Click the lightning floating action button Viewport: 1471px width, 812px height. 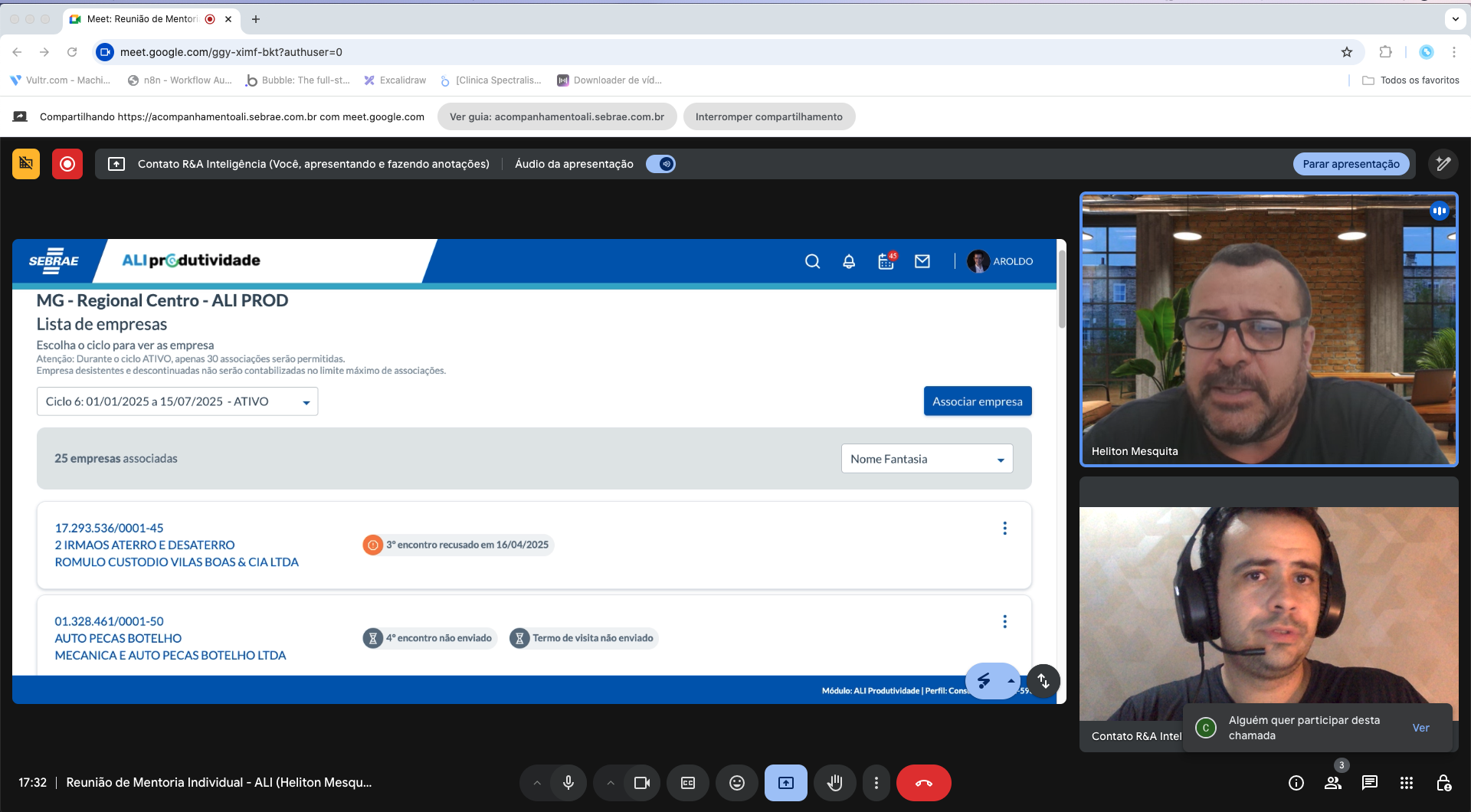984,680
